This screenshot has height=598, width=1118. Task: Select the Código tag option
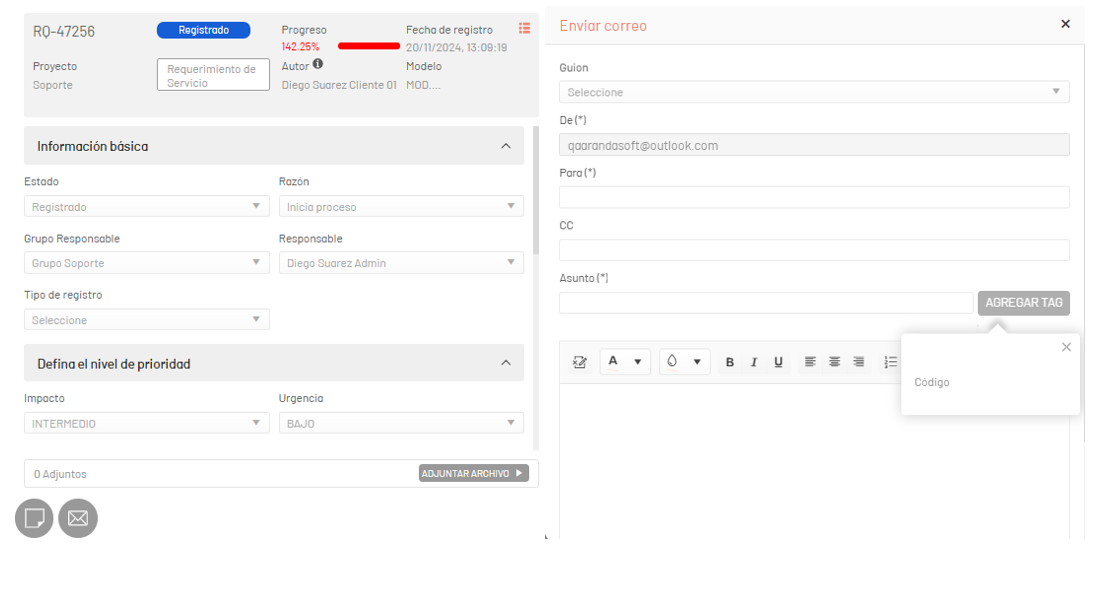point(932,382)
